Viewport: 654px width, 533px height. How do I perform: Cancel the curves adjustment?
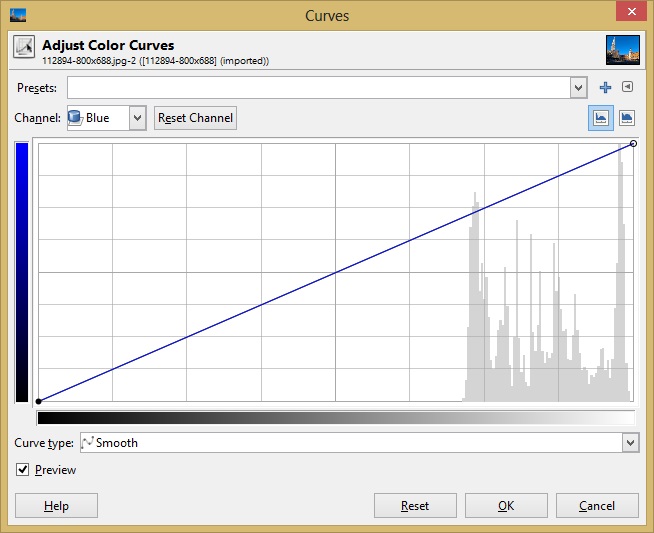coord(597,506)
